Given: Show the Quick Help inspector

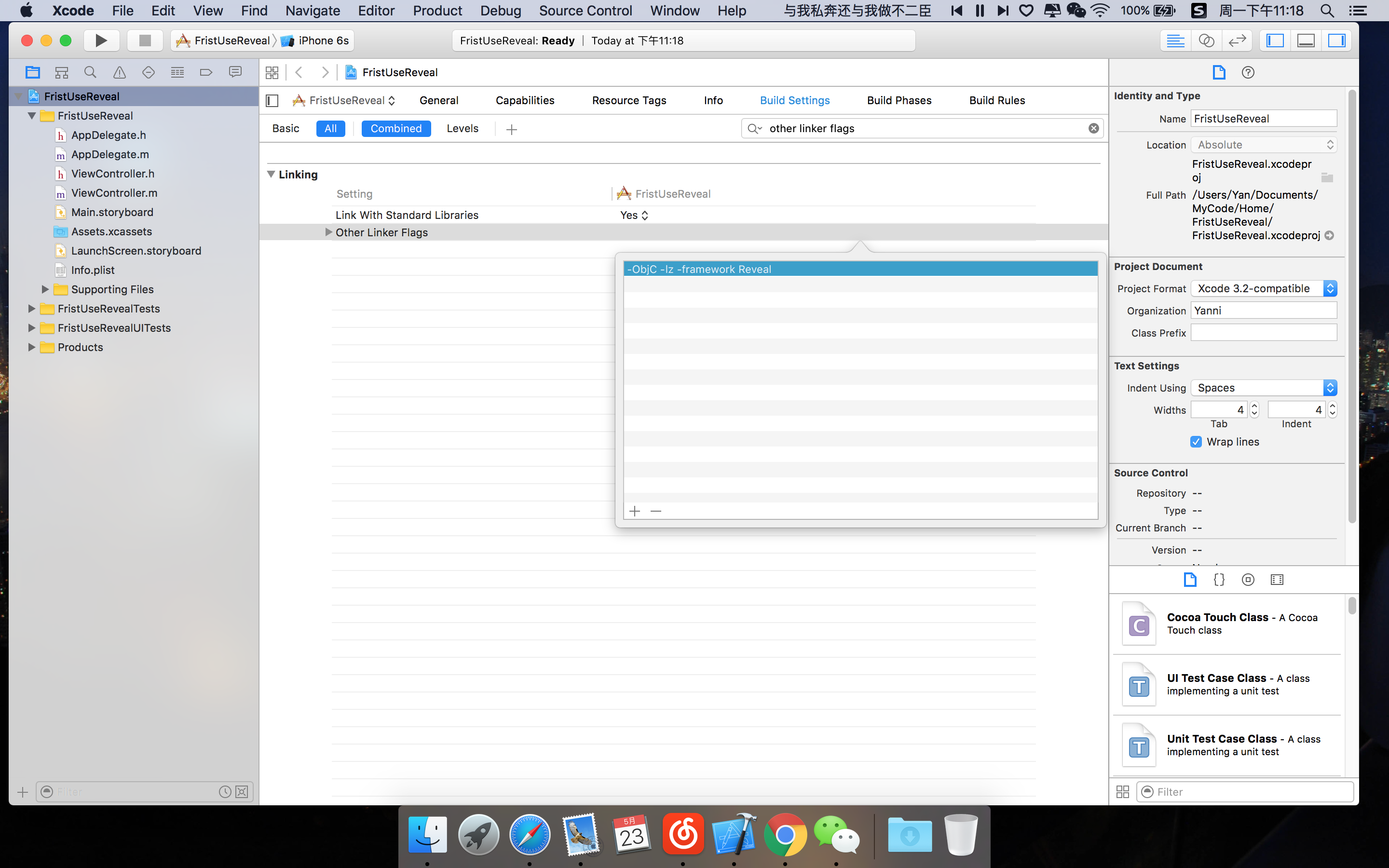Looking at the screenshot, I should tap(1248, 72).
